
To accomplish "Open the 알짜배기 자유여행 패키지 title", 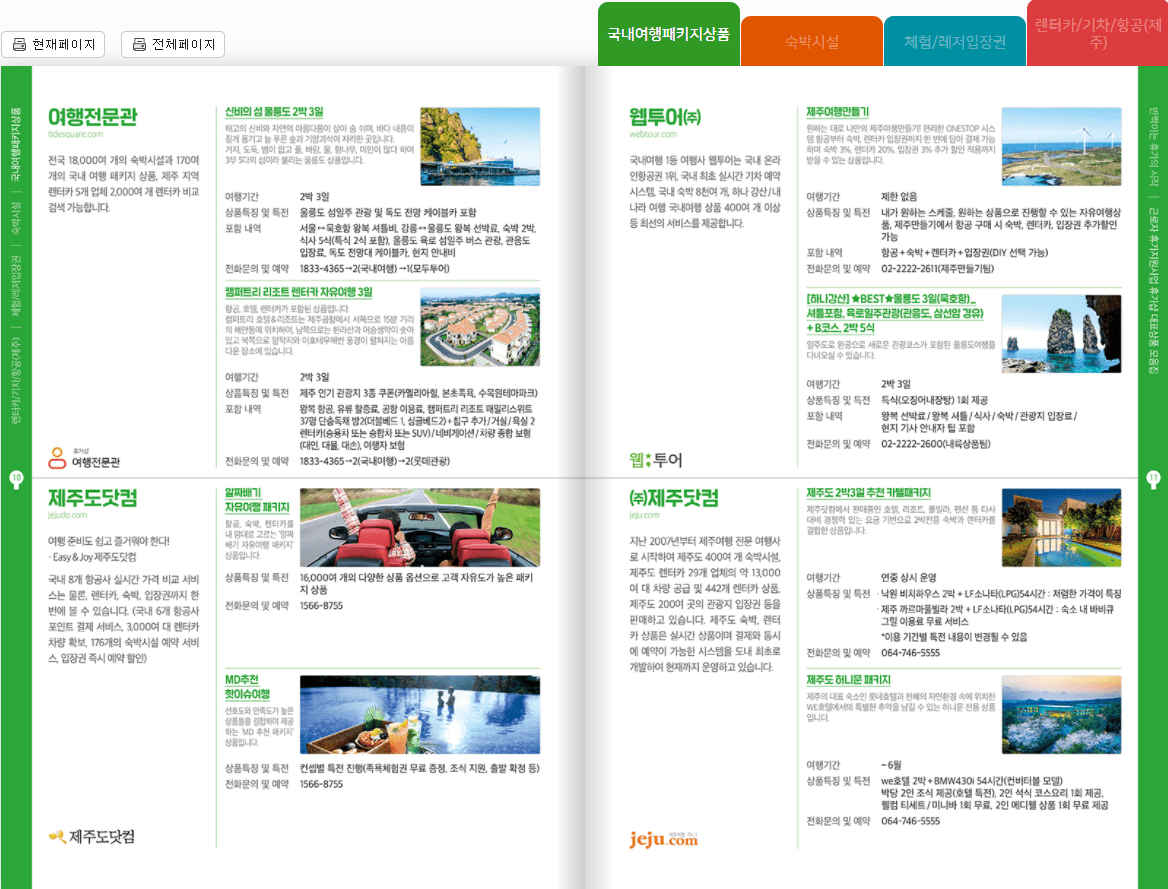I will (257, 500).
